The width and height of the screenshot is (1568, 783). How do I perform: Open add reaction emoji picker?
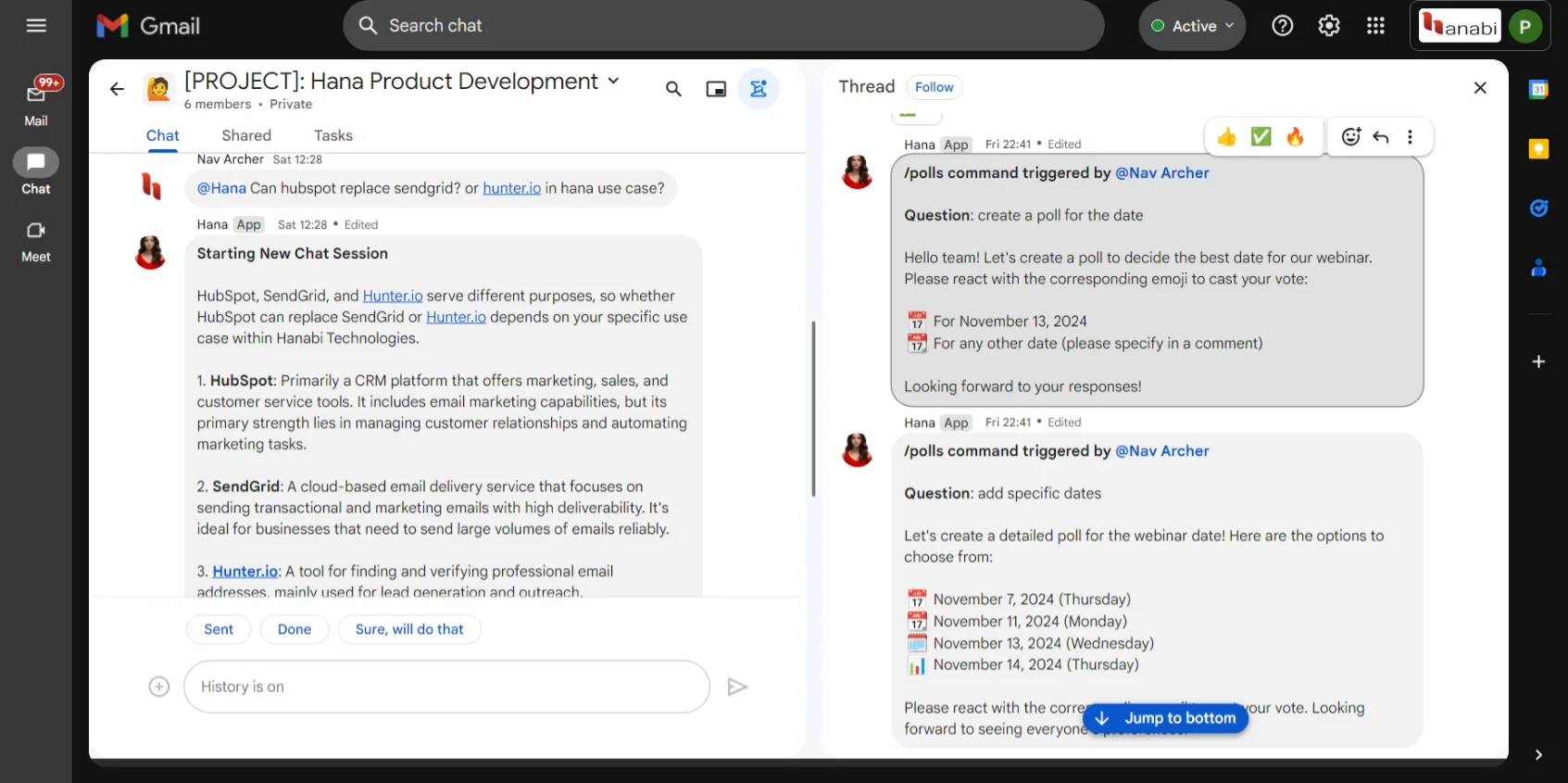tap(1351, 137)
